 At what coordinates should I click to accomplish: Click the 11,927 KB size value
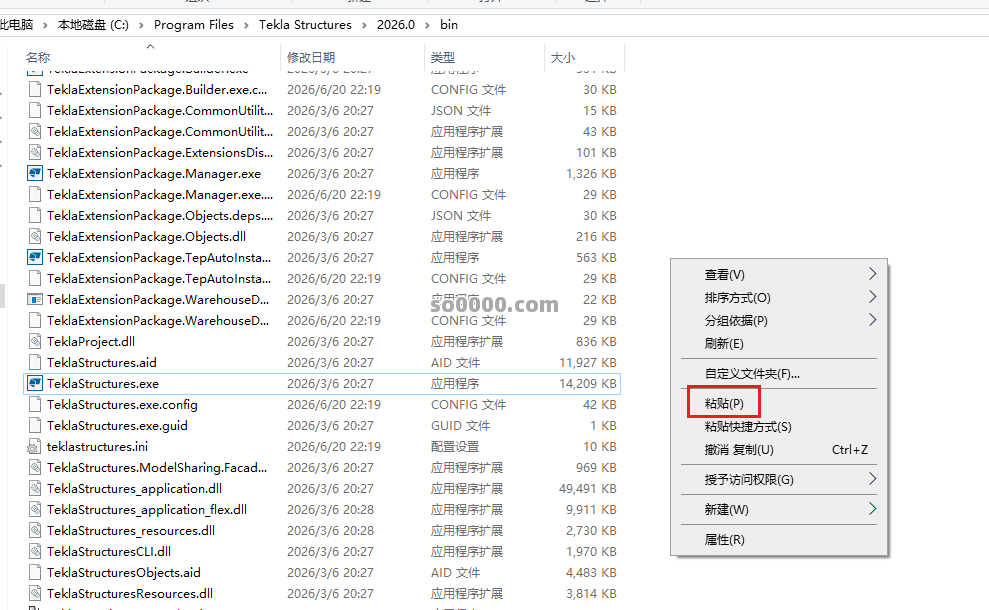pos(587,363)
